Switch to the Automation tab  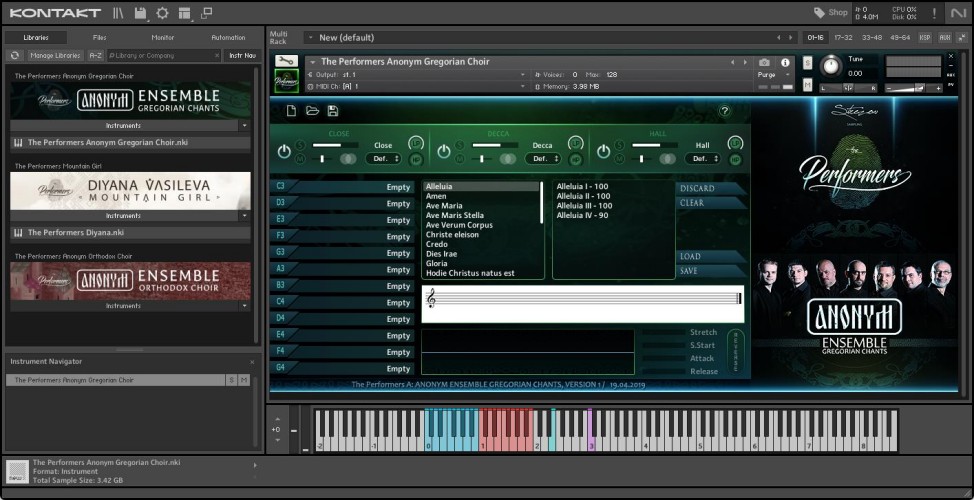227,37
